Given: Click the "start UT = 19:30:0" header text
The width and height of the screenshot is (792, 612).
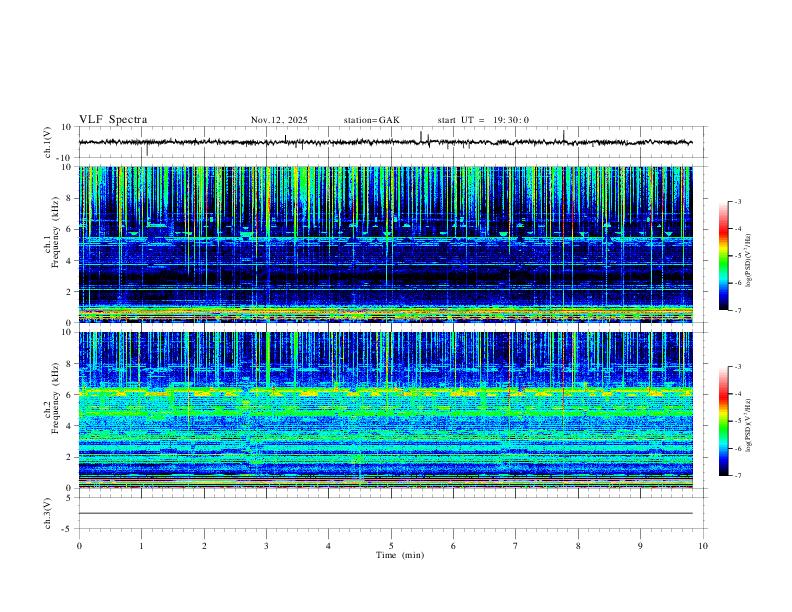Looking at the screenshot, I should click(x=483, y=120).
